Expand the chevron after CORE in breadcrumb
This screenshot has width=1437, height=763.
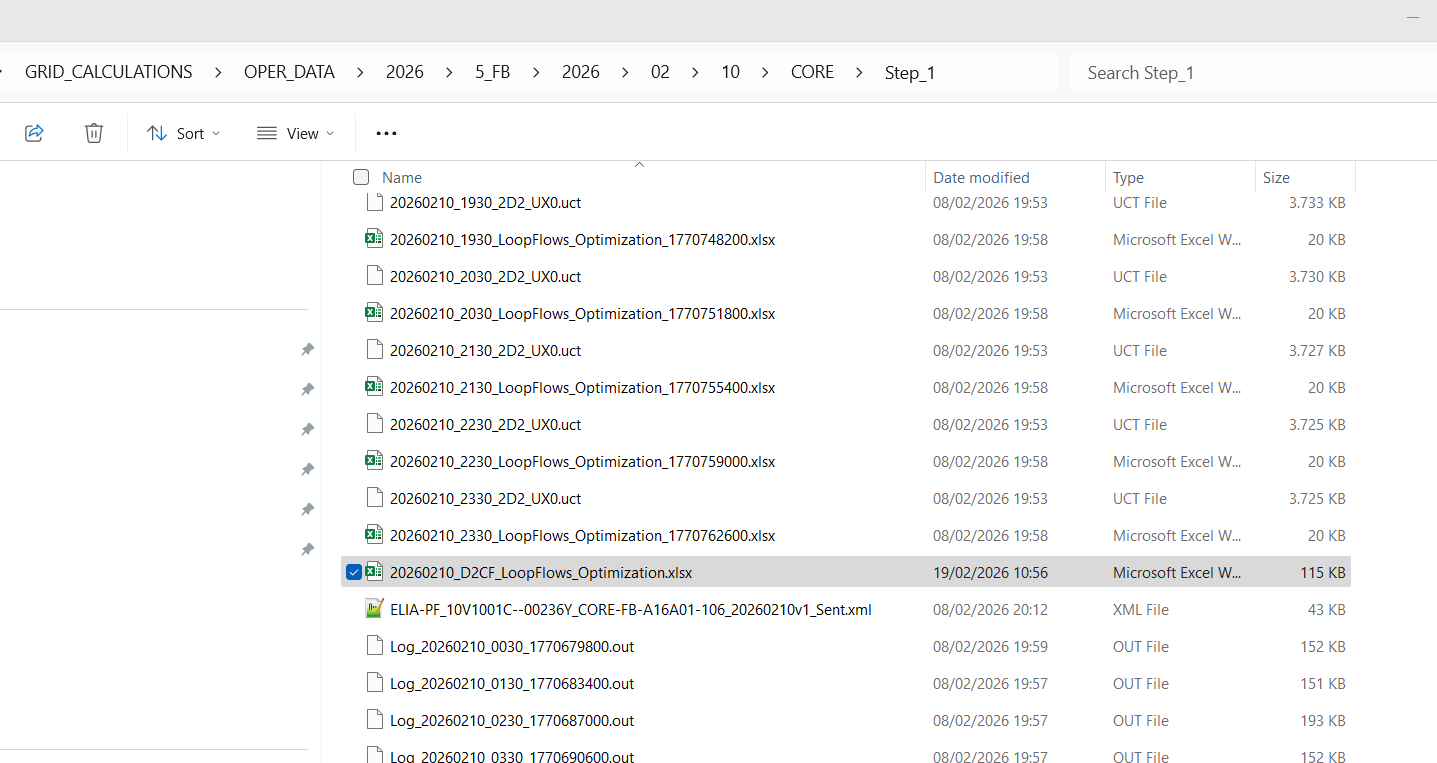coord(859,72)
